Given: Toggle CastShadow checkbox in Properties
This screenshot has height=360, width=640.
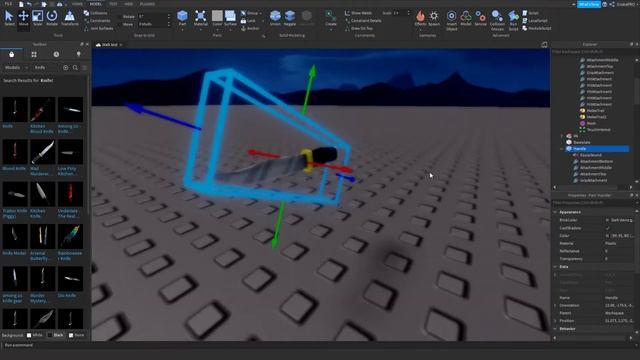Looking at the screenshot, I should tap(607, 228).
